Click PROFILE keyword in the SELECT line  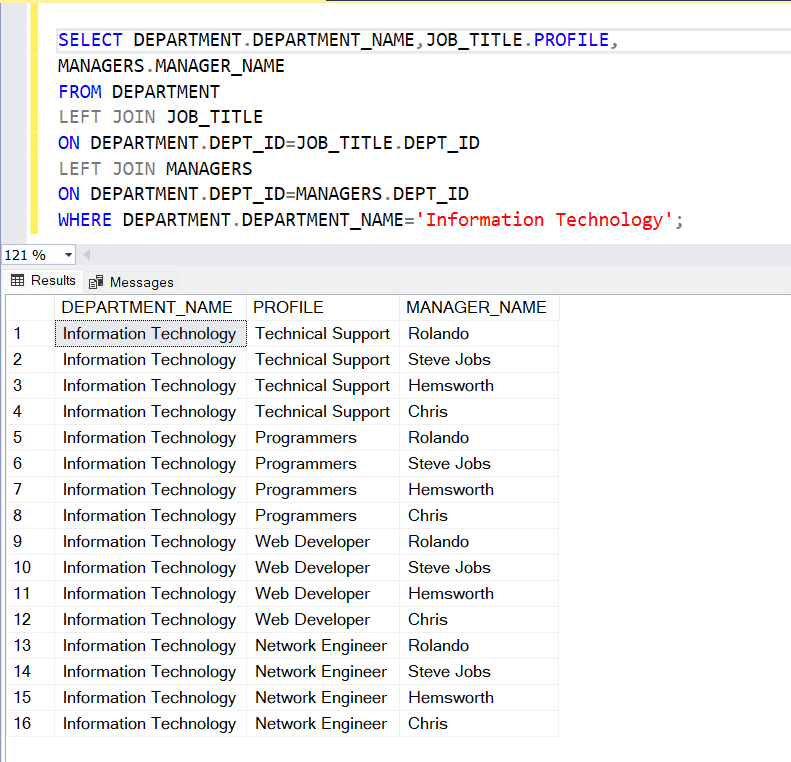pyautogui.click(x=572, y=40)
